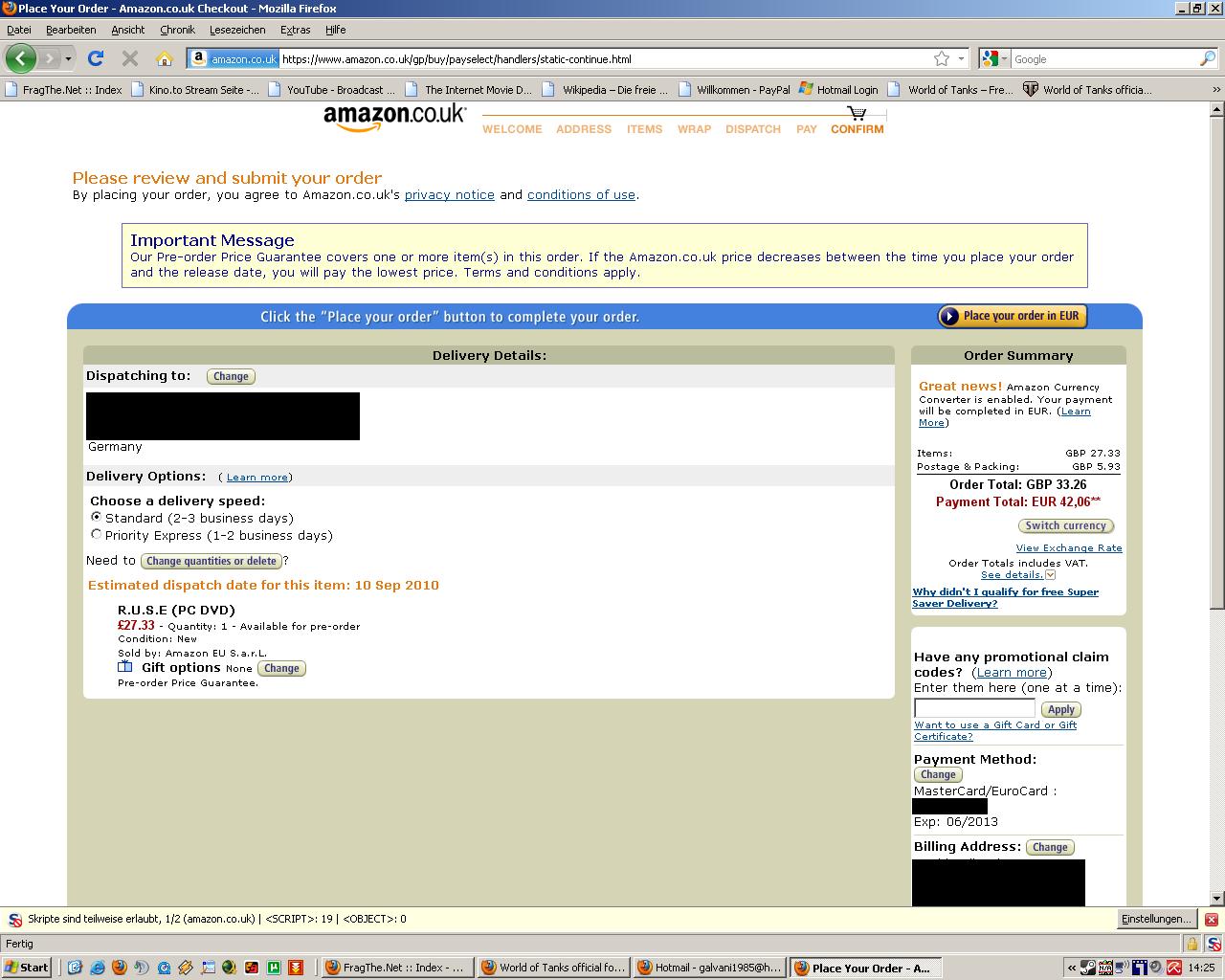Go to the Home page icon
The width and height of the screenshot is (1225, 980).
click(165, 58)
